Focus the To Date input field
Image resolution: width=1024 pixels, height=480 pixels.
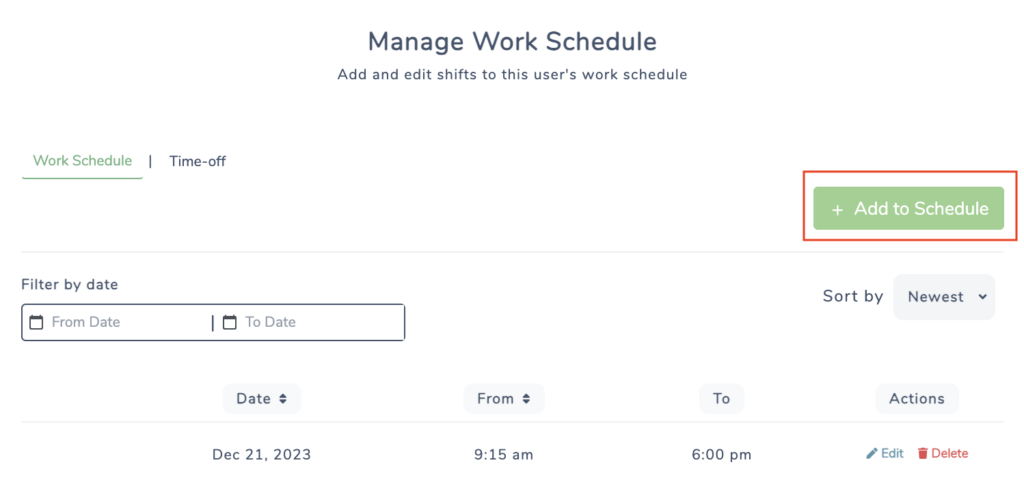[310, 322]
